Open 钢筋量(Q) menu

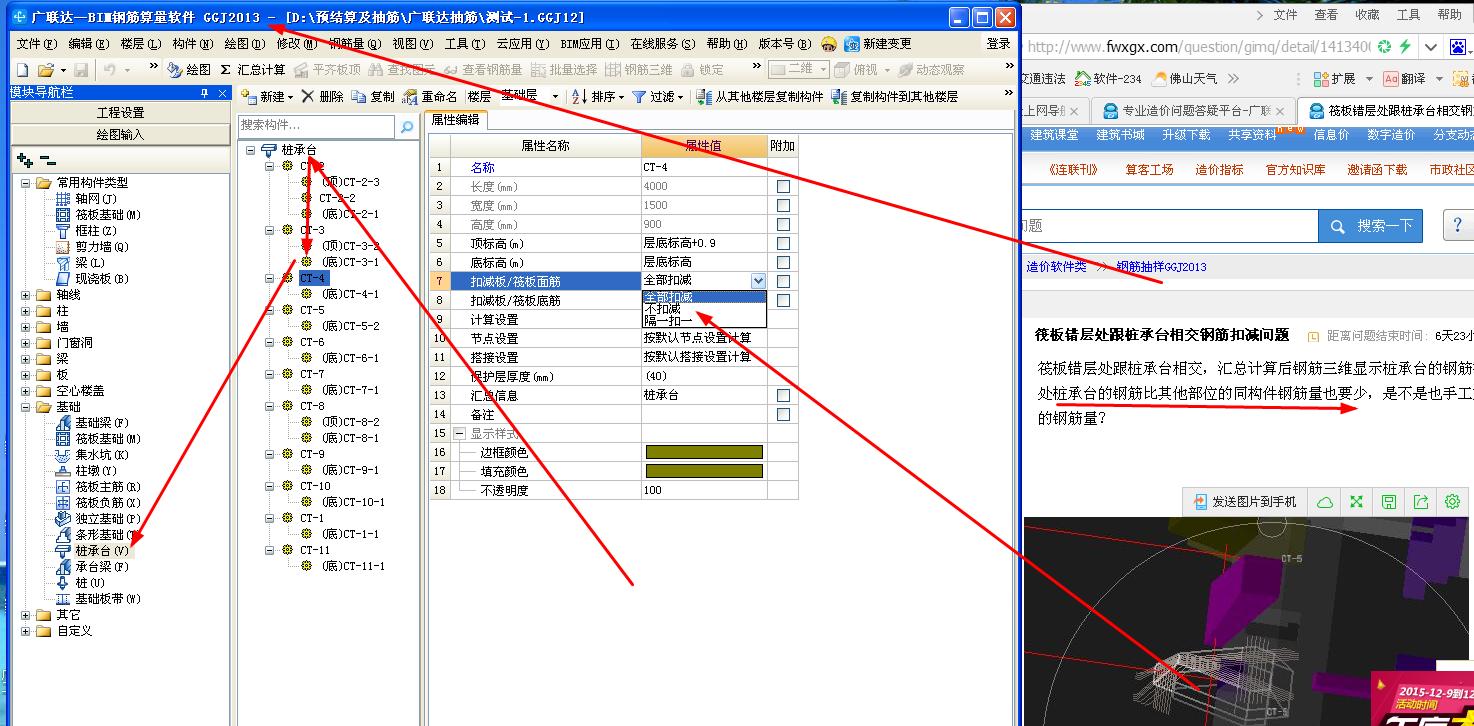355,44
